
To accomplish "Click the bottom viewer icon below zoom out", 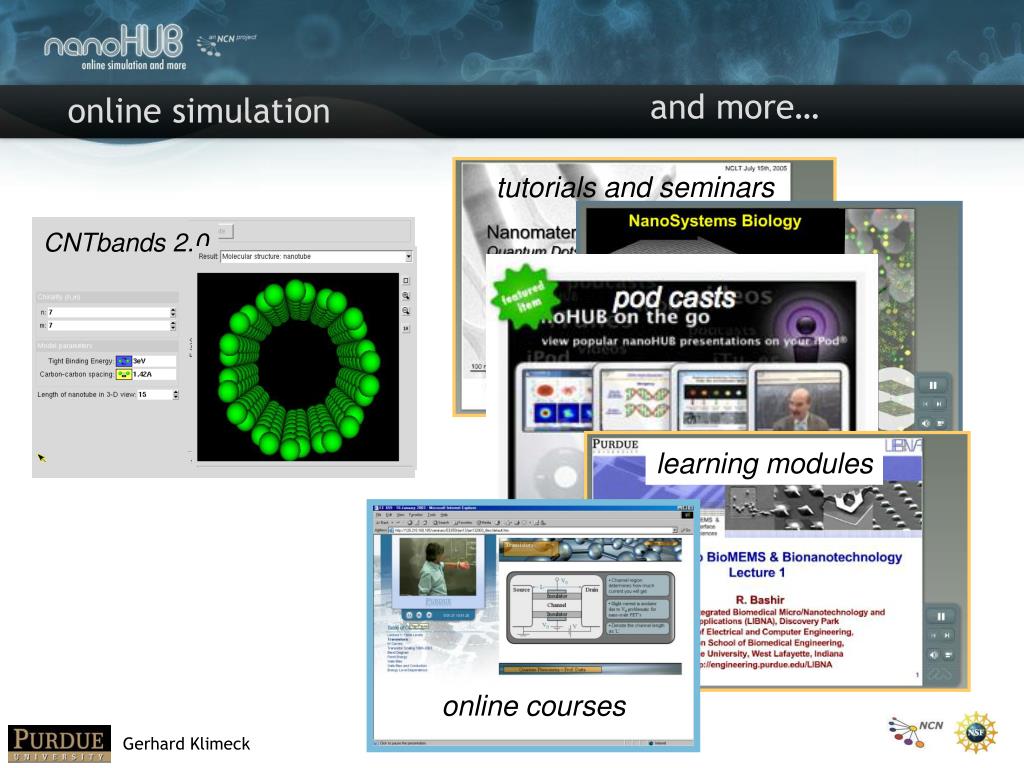I will coord(406,328).
